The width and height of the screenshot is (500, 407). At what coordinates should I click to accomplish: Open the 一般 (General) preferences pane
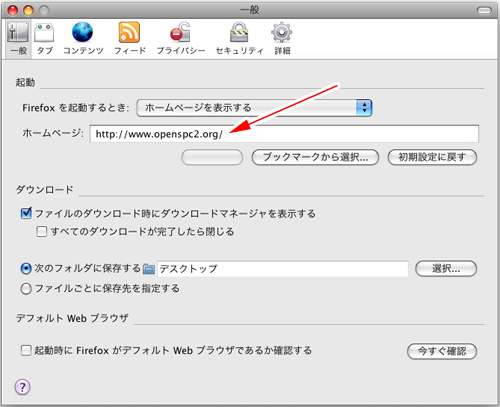(19, 39)
